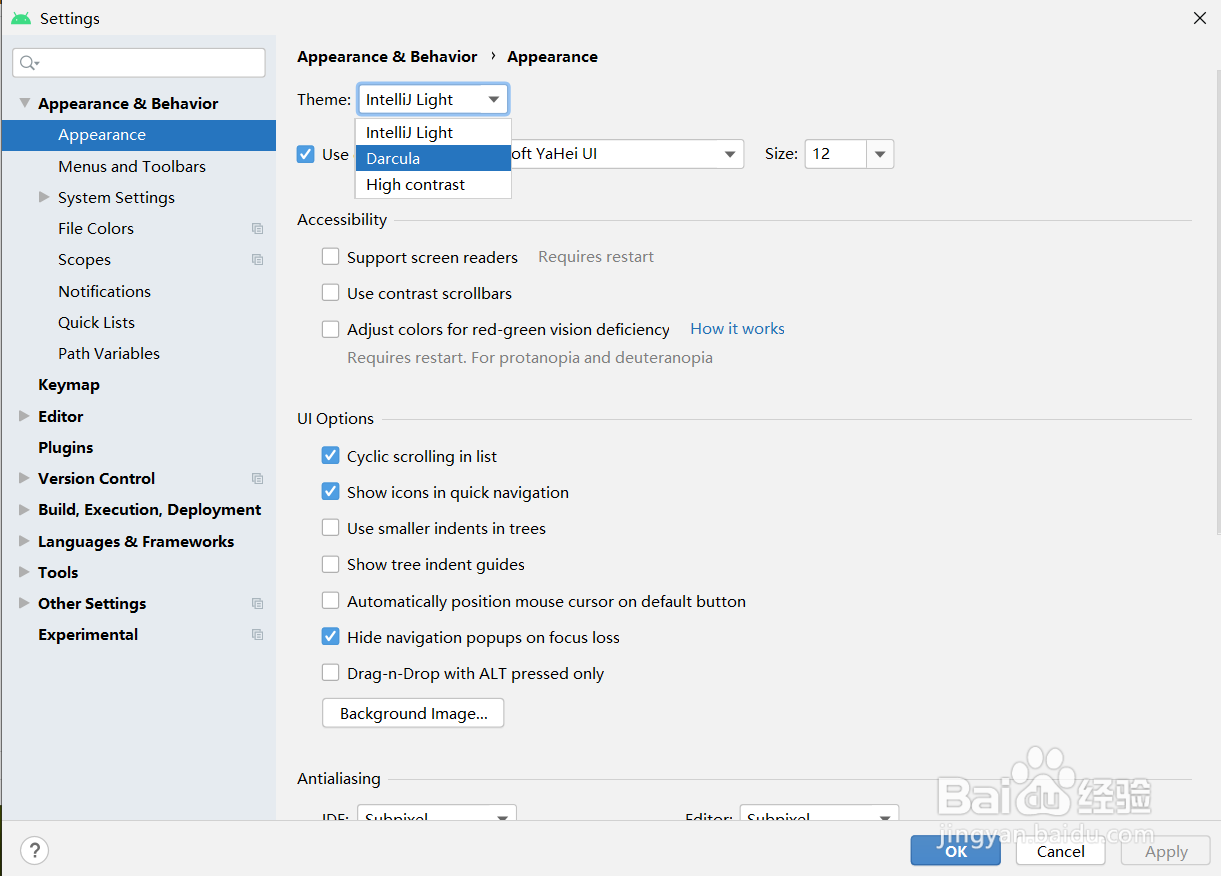Uncheck Hide navigation popups on focus loss
This screenshot has height=876, width=1221.
[330, 637]
